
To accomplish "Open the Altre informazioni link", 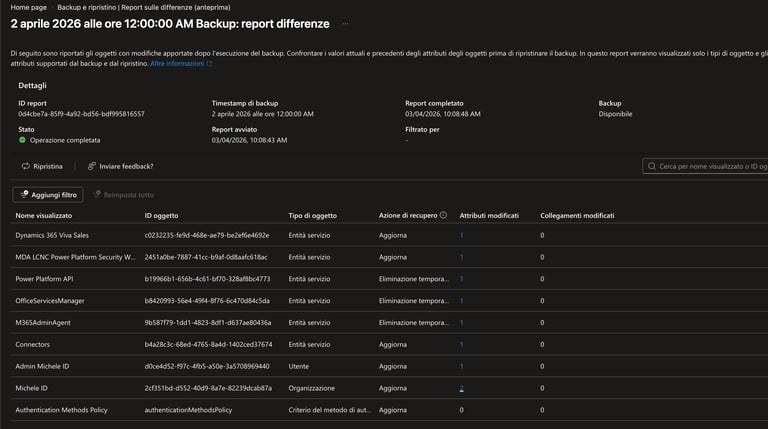I will (x=176, y=62).
